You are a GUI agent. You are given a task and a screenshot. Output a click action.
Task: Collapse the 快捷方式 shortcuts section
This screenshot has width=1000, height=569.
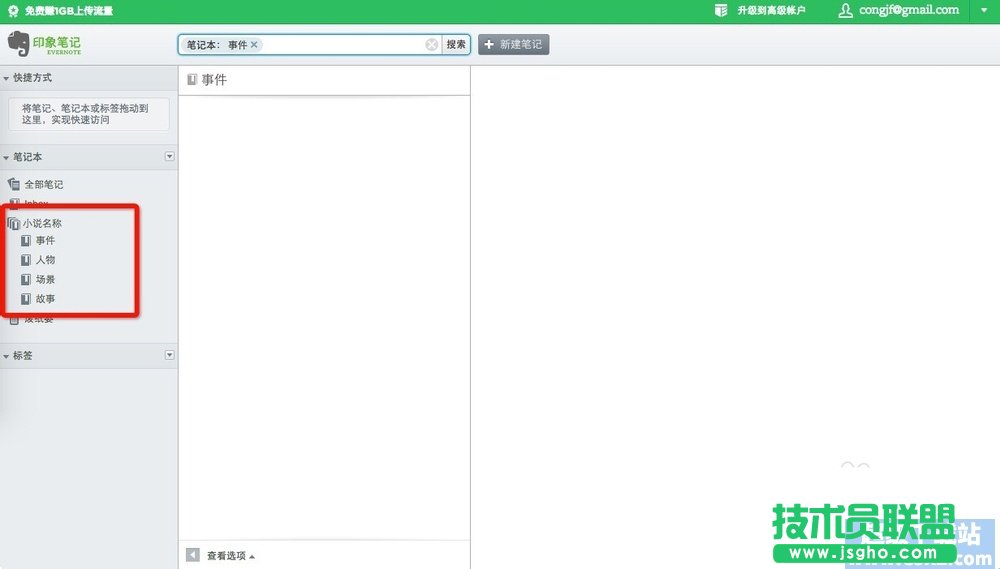pos(6,78)
